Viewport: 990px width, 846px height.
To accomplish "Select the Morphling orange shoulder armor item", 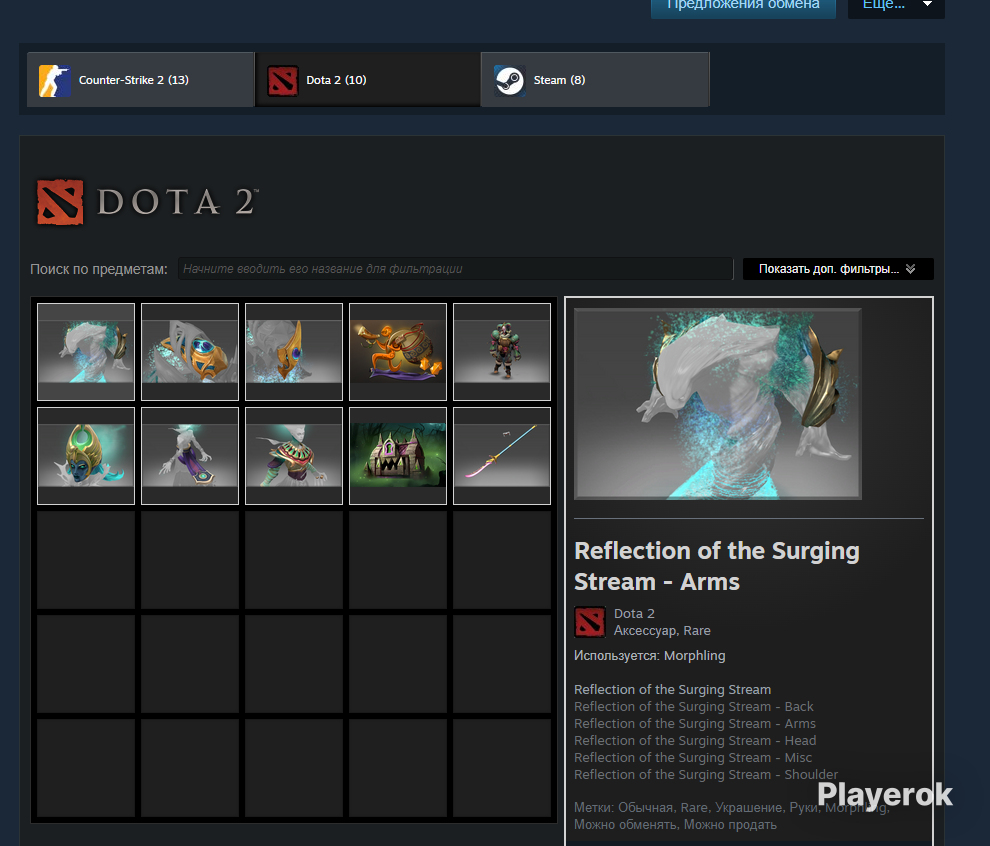I will (190, 352).
